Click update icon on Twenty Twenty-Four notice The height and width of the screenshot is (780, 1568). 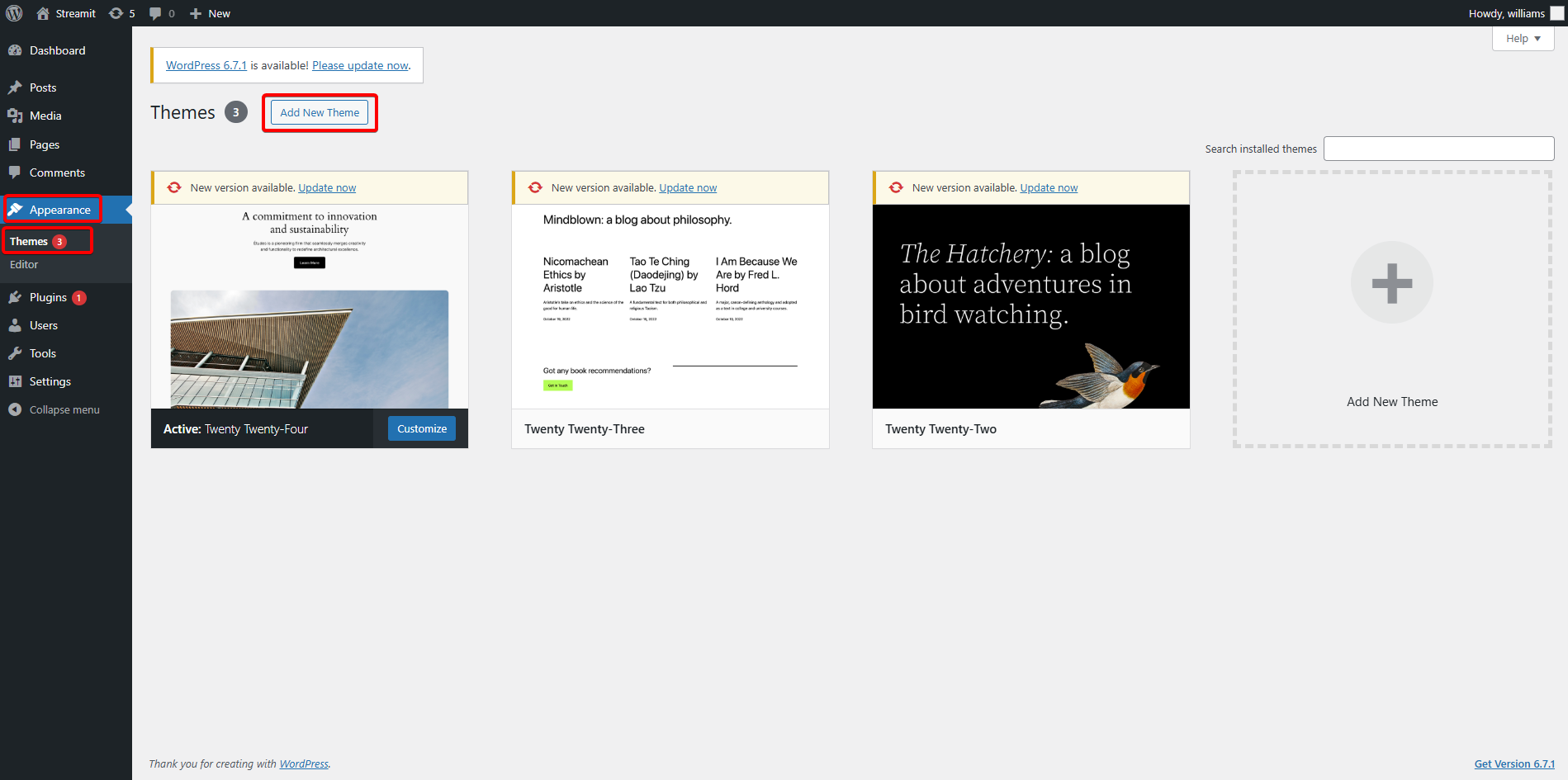click(174, 187)
